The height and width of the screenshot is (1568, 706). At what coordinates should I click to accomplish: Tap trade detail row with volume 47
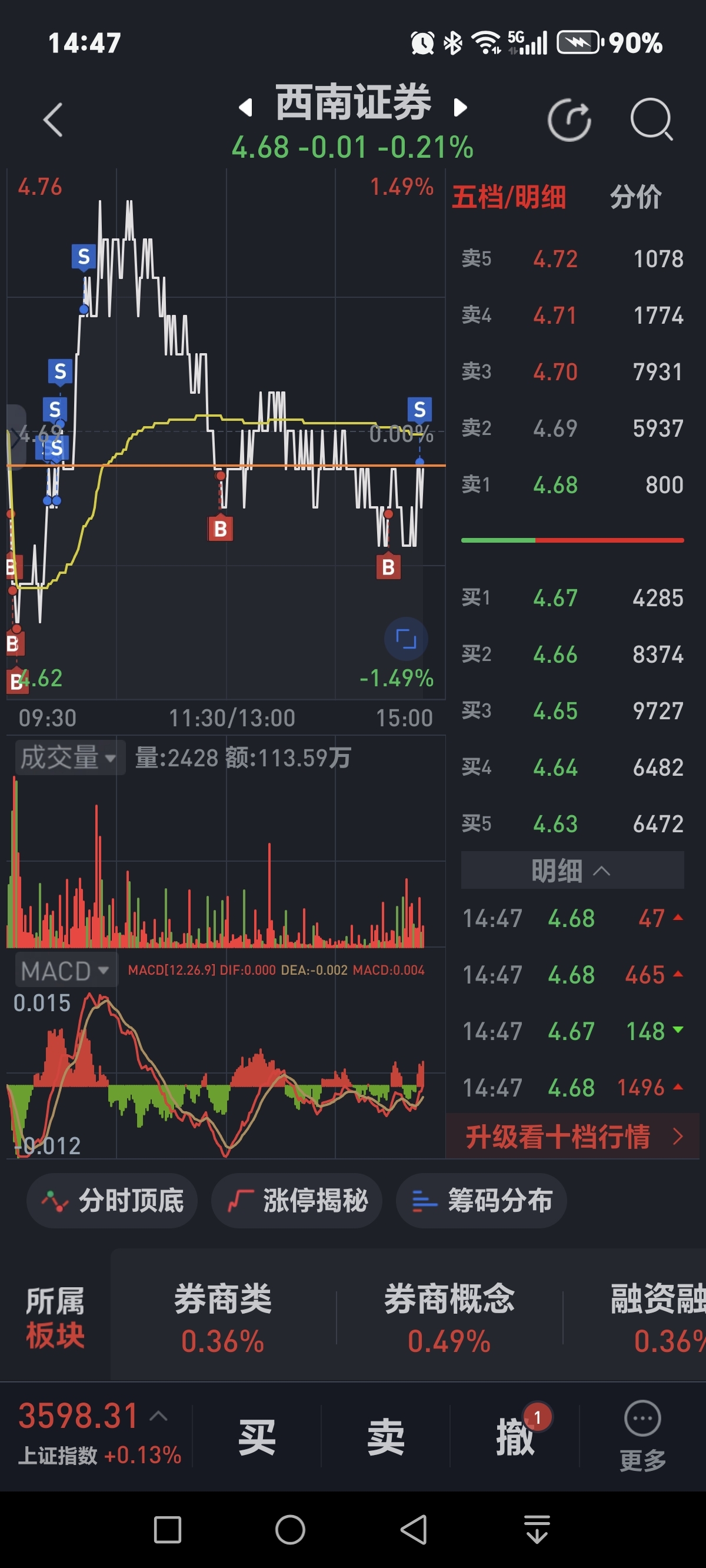click(x=572, y=918)
